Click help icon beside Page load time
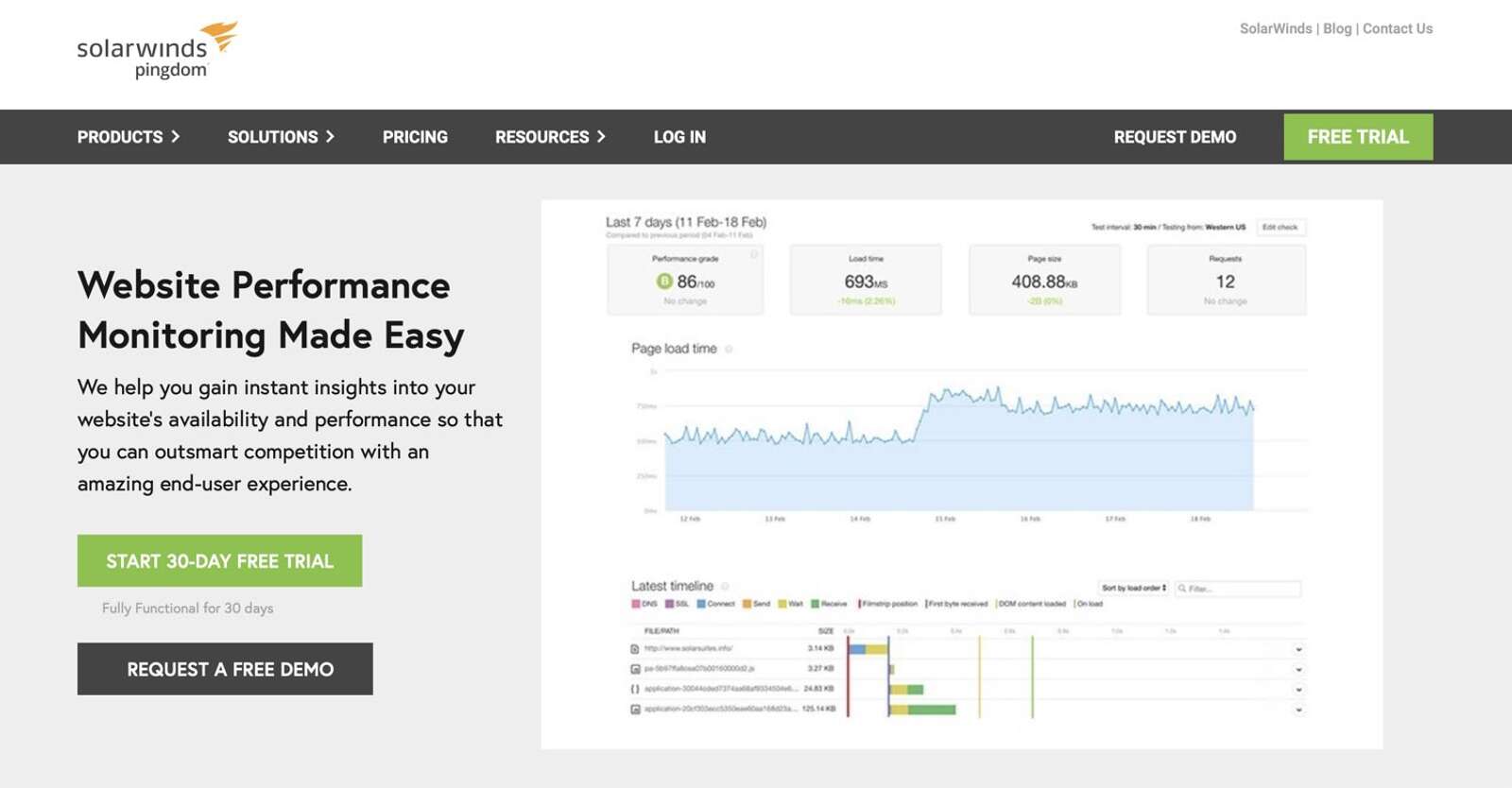 (729, 349)
